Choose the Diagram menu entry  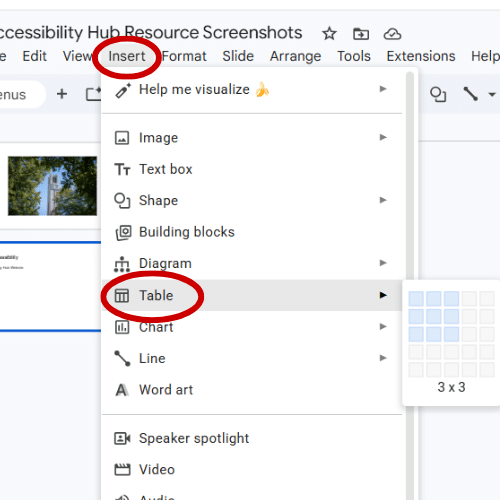pos(252,263)
